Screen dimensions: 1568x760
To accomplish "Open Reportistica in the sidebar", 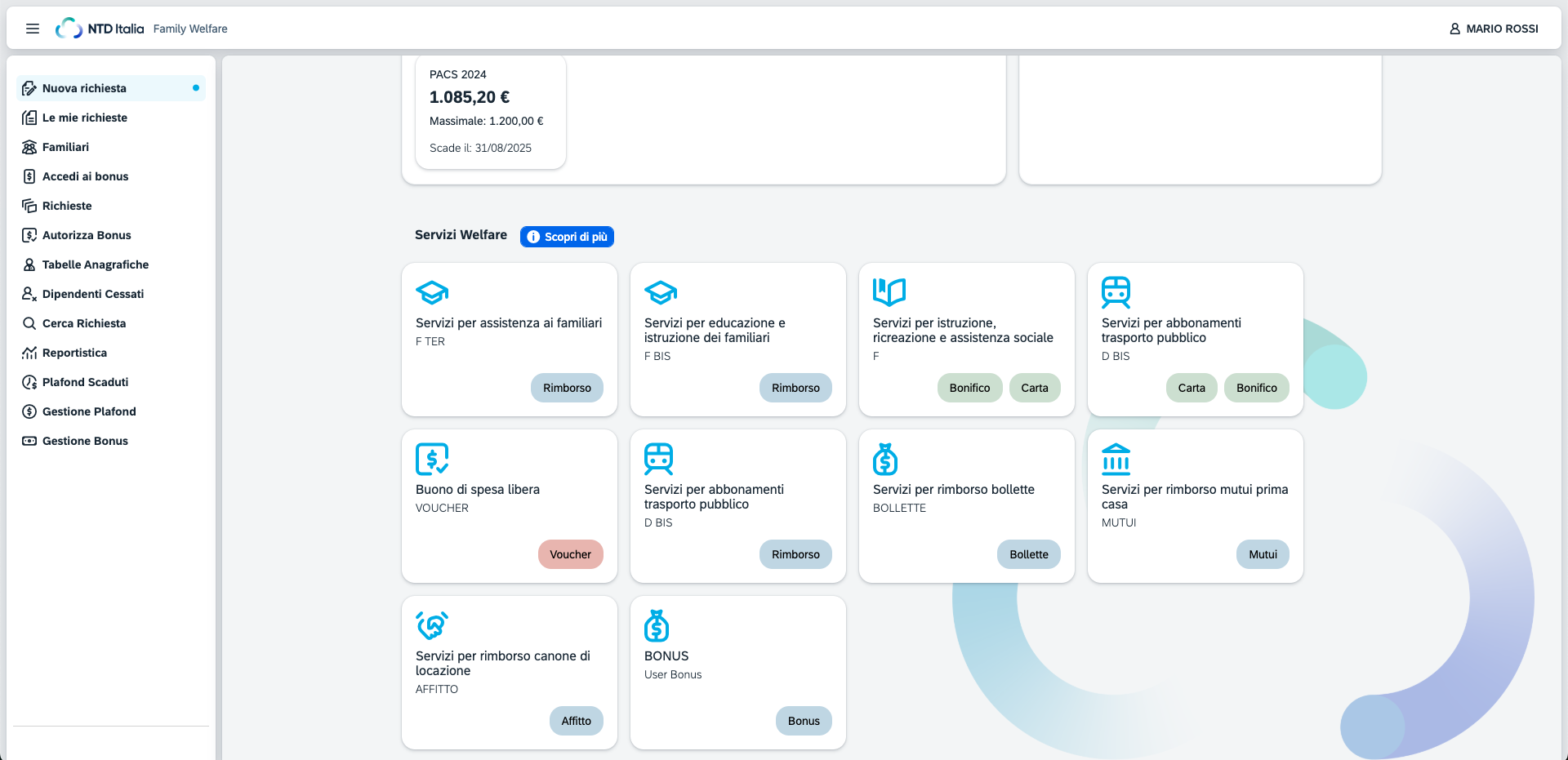I will click(x=111, y=353).
